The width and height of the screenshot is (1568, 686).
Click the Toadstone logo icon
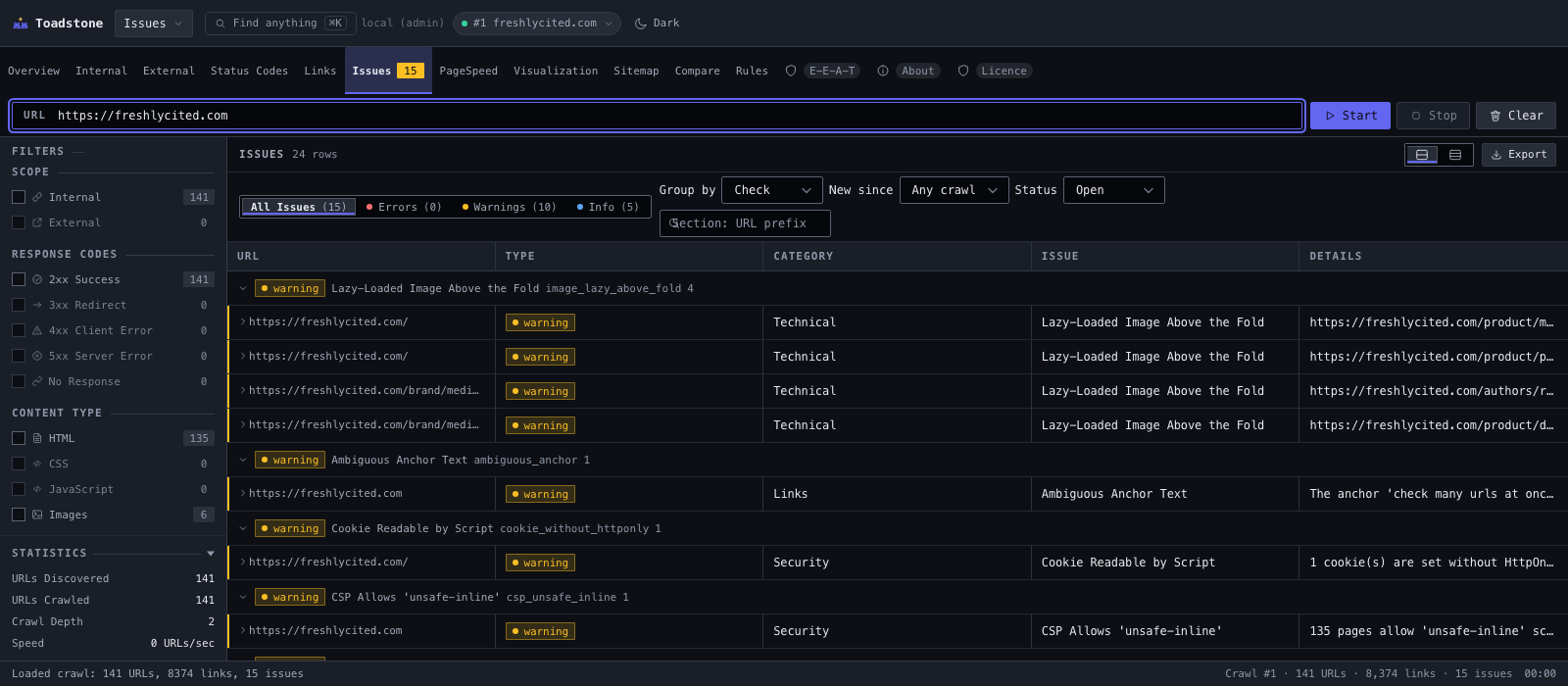(x=21, y=24)
